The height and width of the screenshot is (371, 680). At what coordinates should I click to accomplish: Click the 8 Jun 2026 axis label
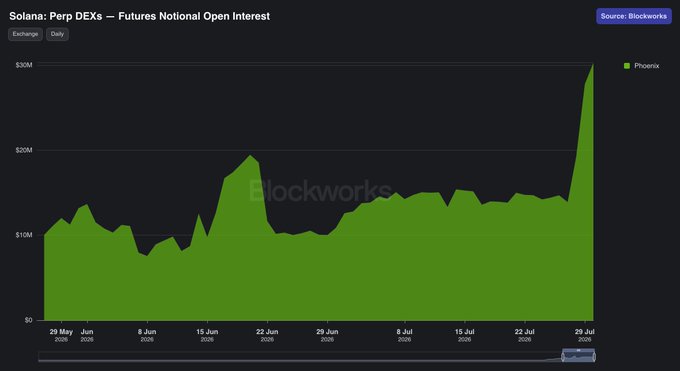pos(147,335)
